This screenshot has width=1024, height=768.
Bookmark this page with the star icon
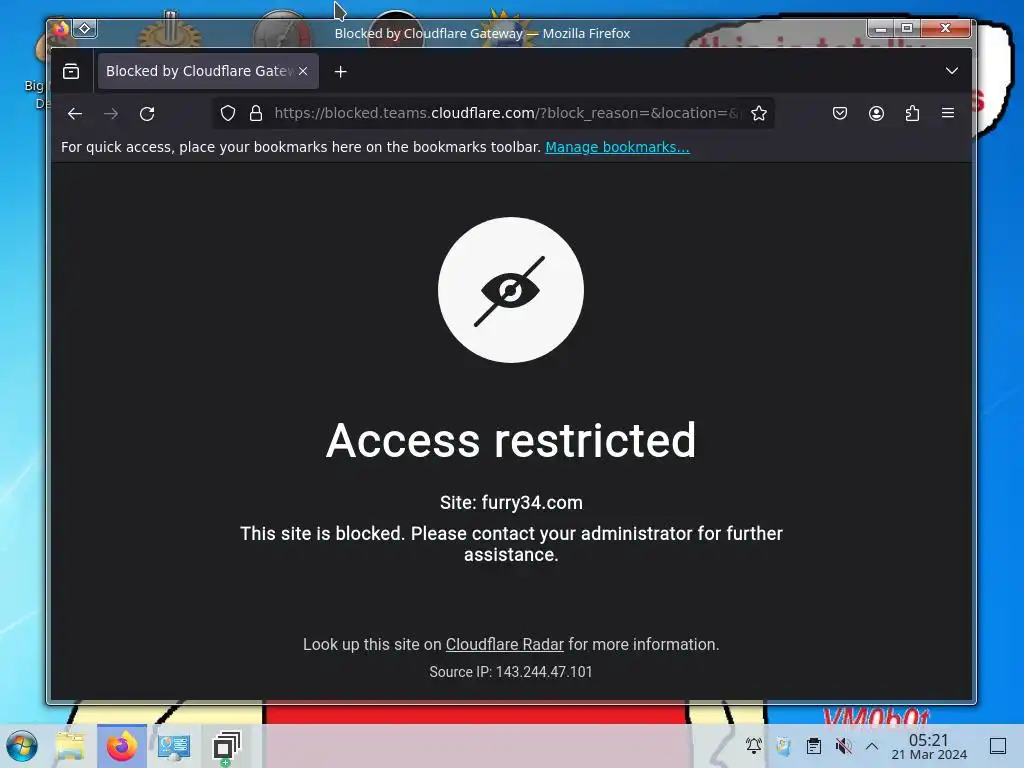point(759,114)
